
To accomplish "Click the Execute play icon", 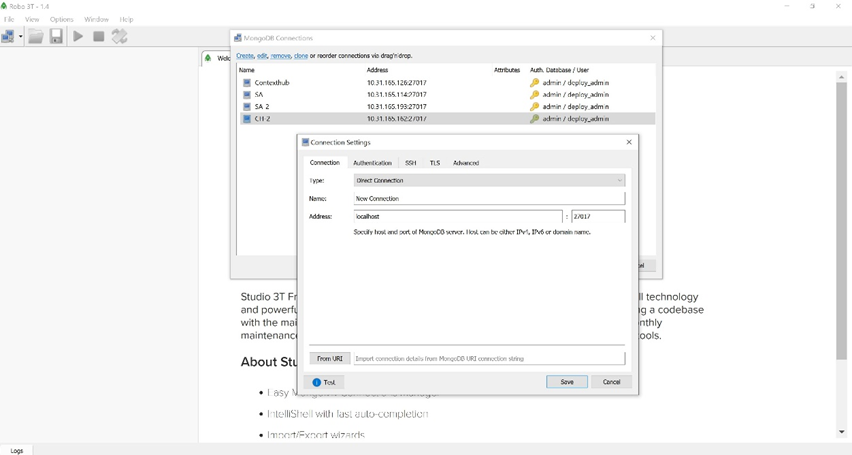I will 78,36.
